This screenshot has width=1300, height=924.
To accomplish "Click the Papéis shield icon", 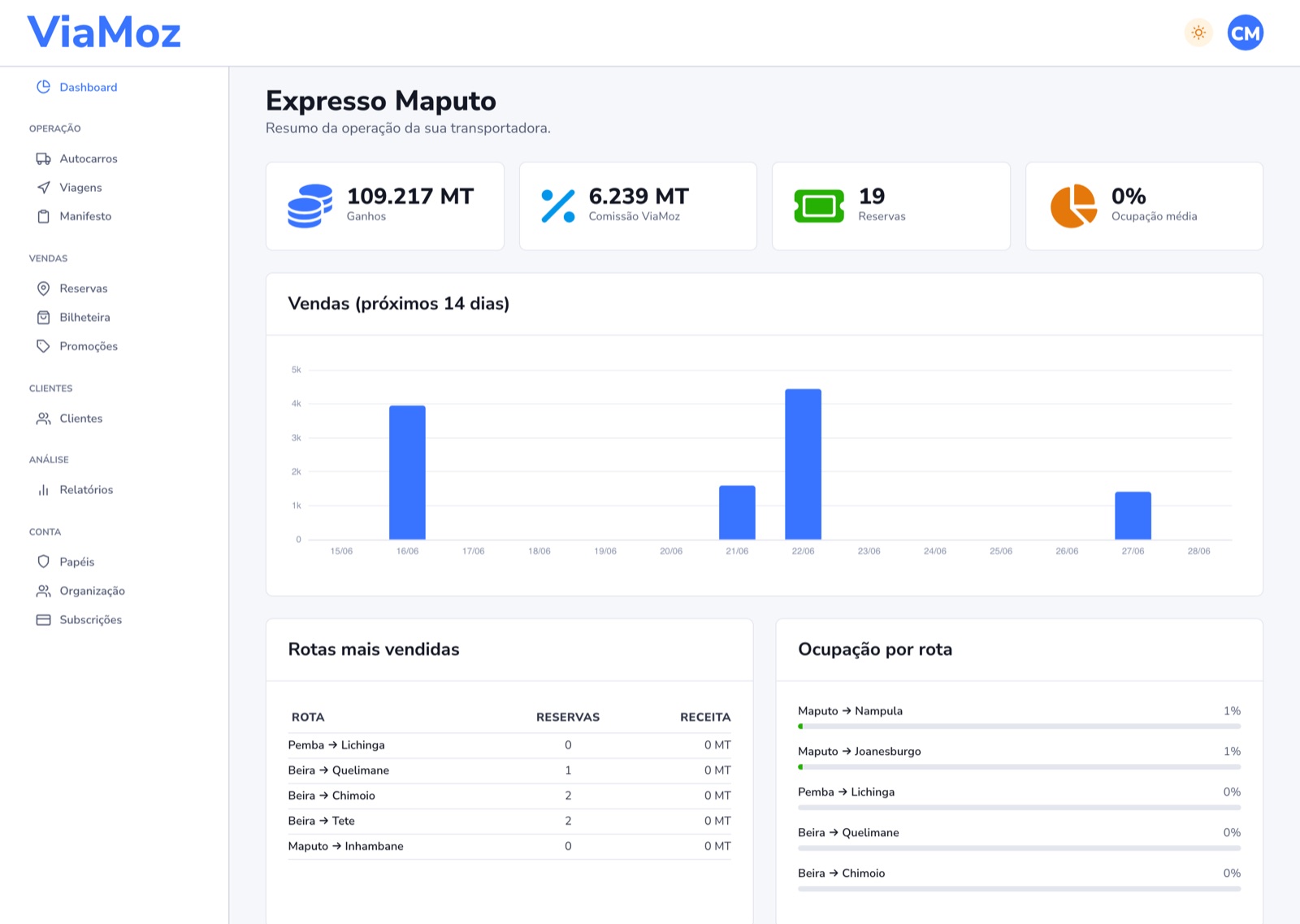I will click(44, 562).
